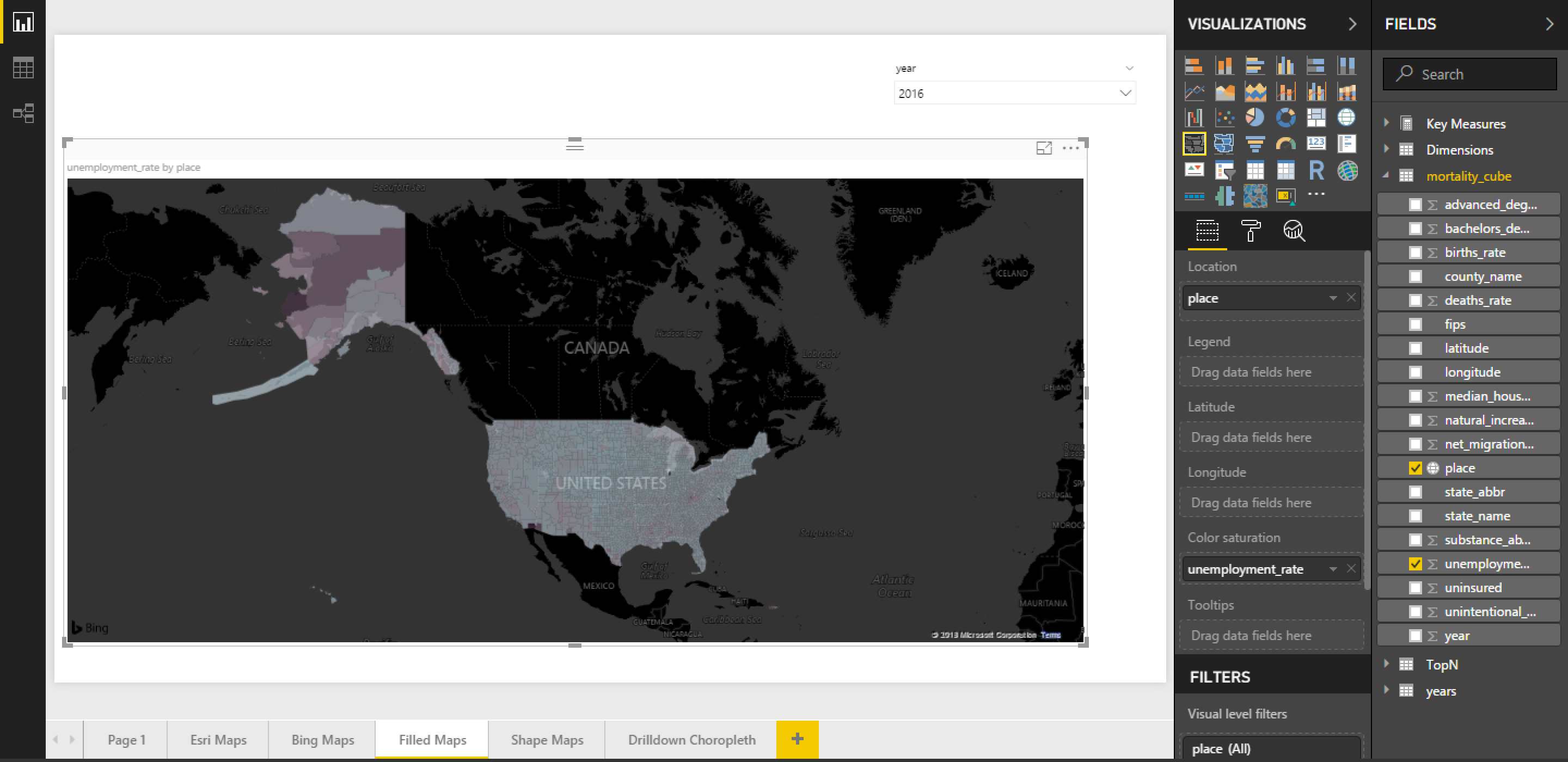Open the Data view in left sidebar
1568x762 pixels.
click(x=23, y=67)
